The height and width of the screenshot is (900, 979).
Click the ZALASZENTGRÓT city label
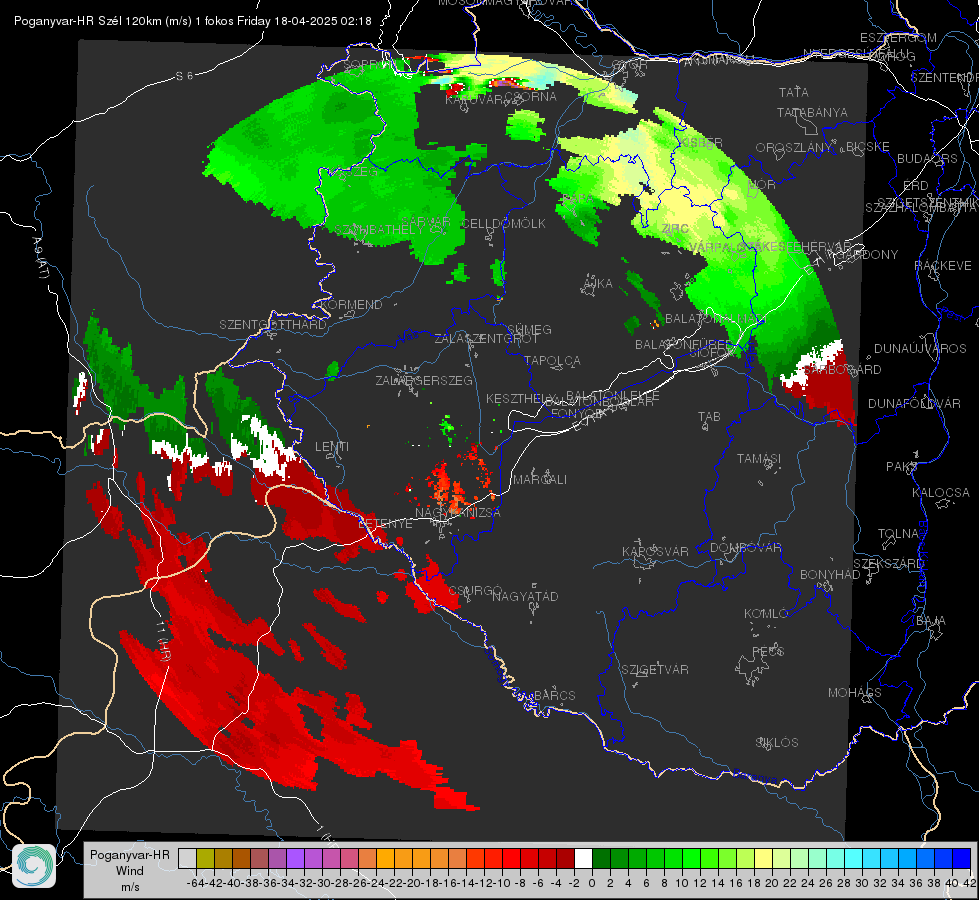(x=486, y=339)
